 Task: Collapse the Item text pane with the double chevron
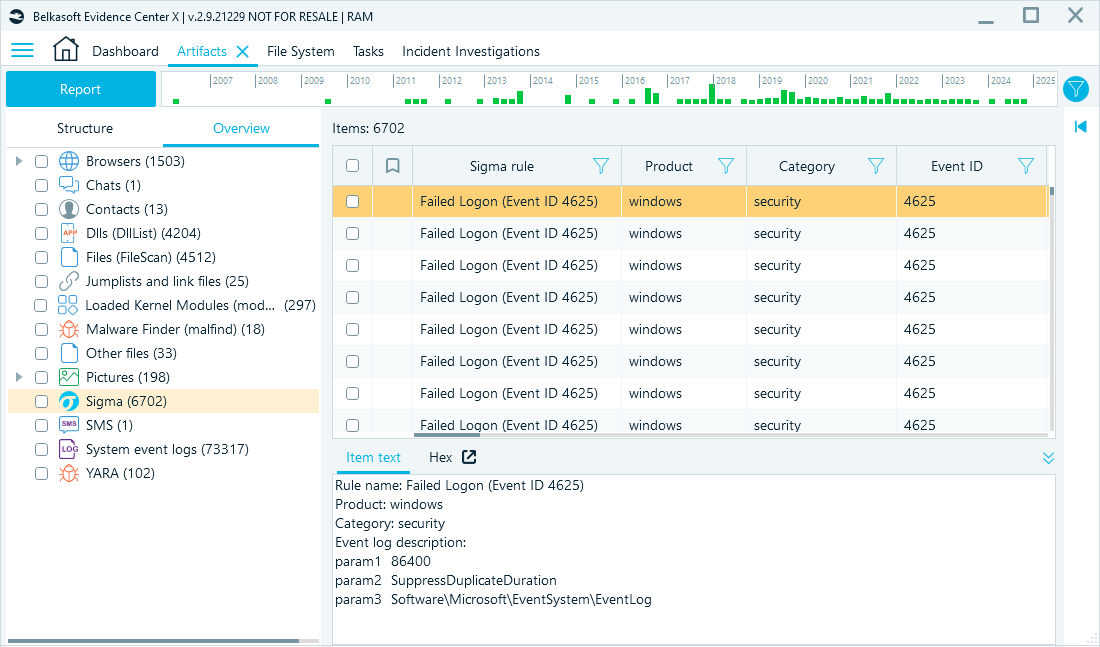click(1048, 457)
